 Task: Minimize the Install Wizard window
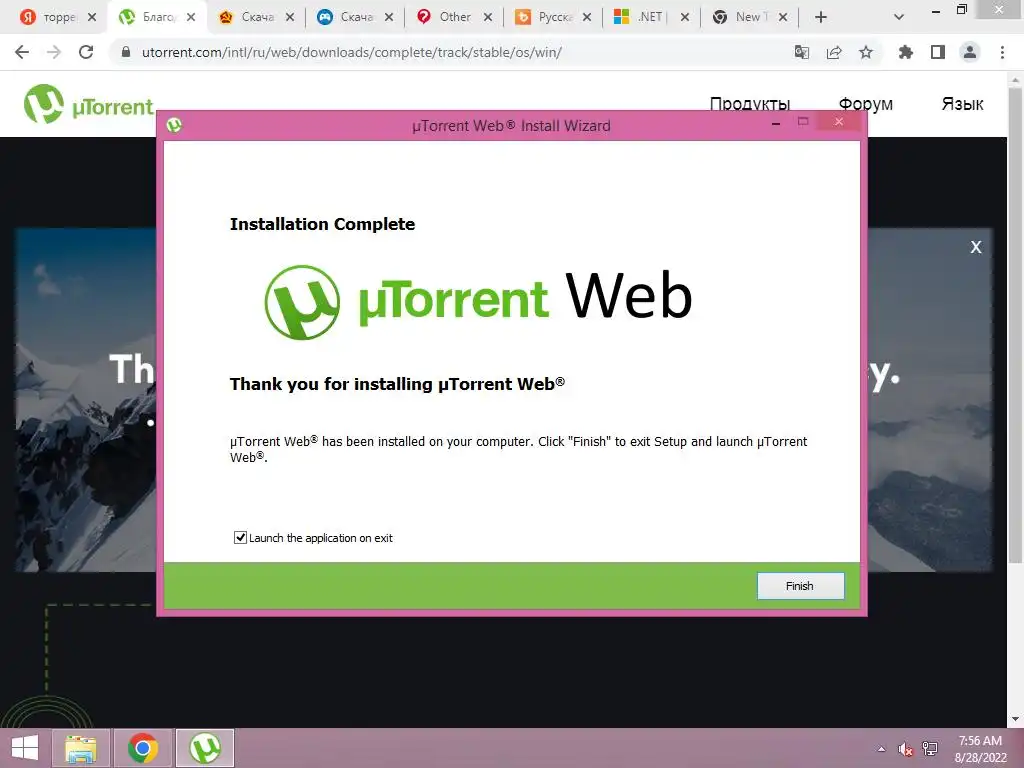coord(776,123)
